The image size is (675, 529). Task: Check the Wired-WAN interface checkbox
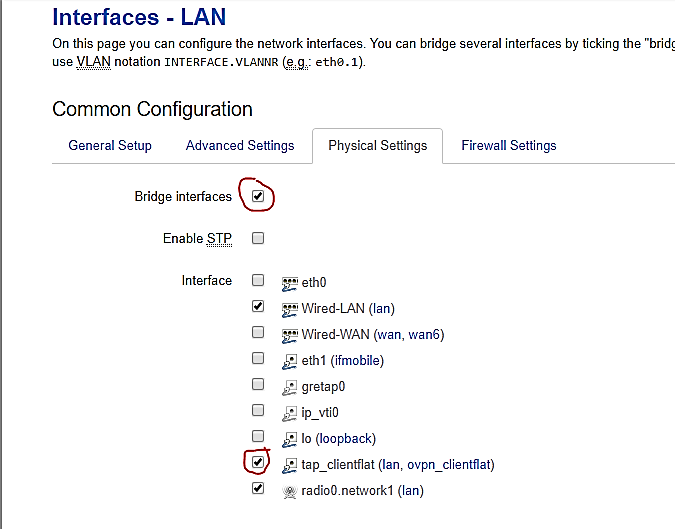point(258,333)
